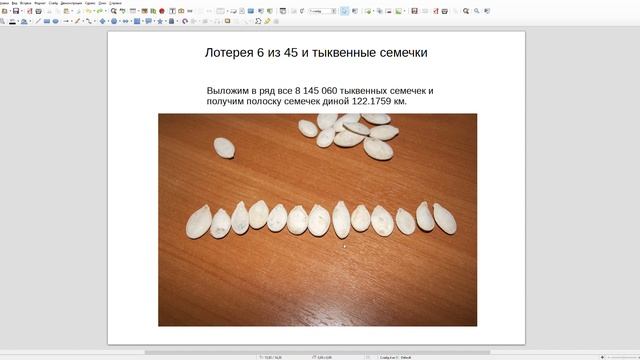Screen dimensions: 640x360
Task: Select the pumpkin seeds photo on the slide
Action: (x=318, y=220)
